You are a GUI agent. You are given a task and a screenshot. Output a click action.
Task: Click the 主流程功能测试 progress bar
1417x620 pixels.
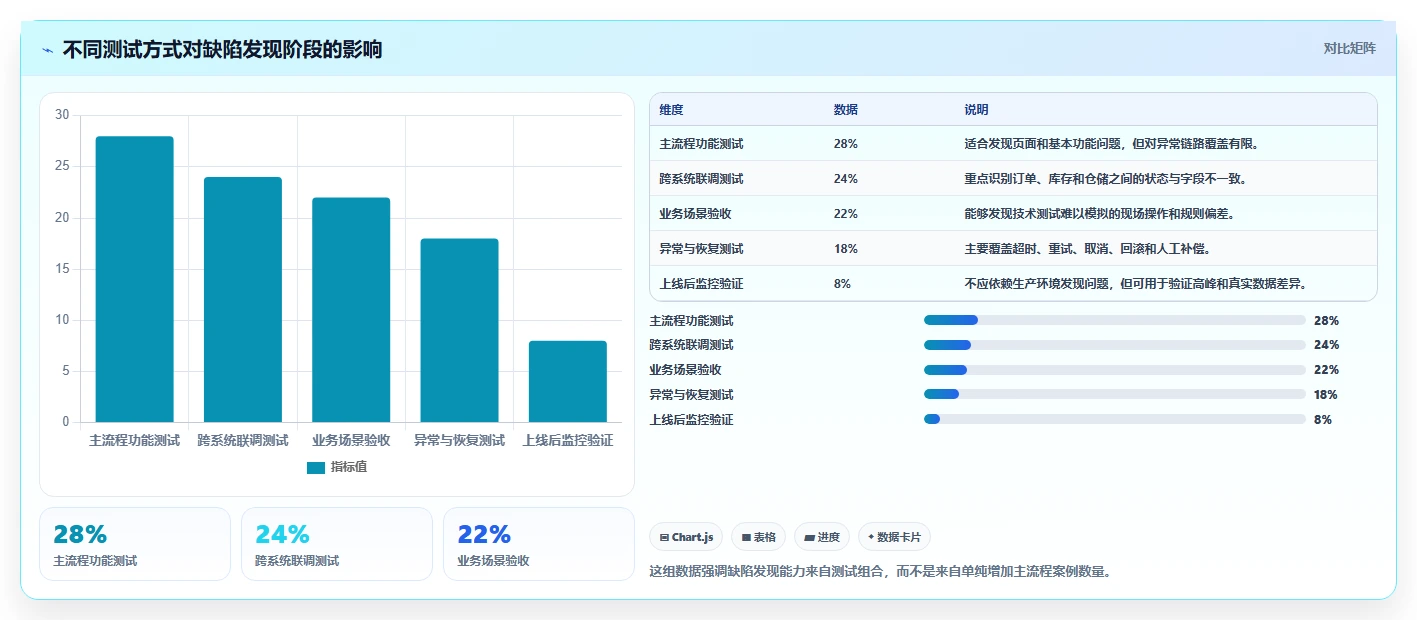(x=1115, y=320)
